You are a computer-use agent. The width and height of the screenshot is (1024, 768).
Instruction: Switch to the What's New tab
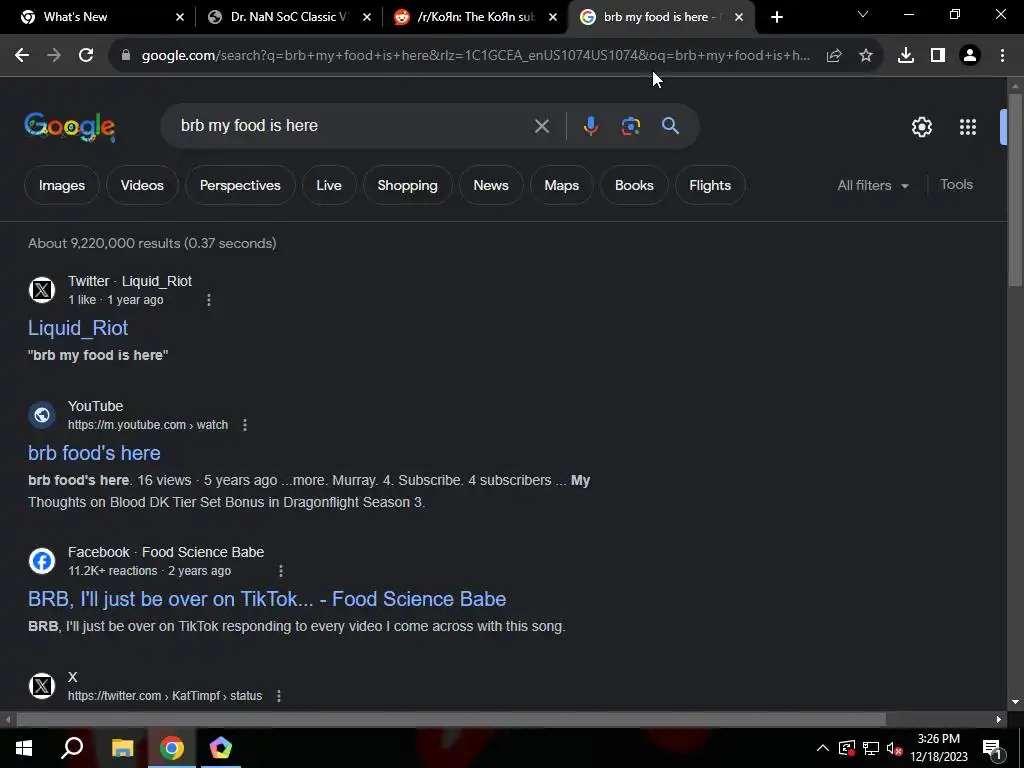[x=75, y=17]
